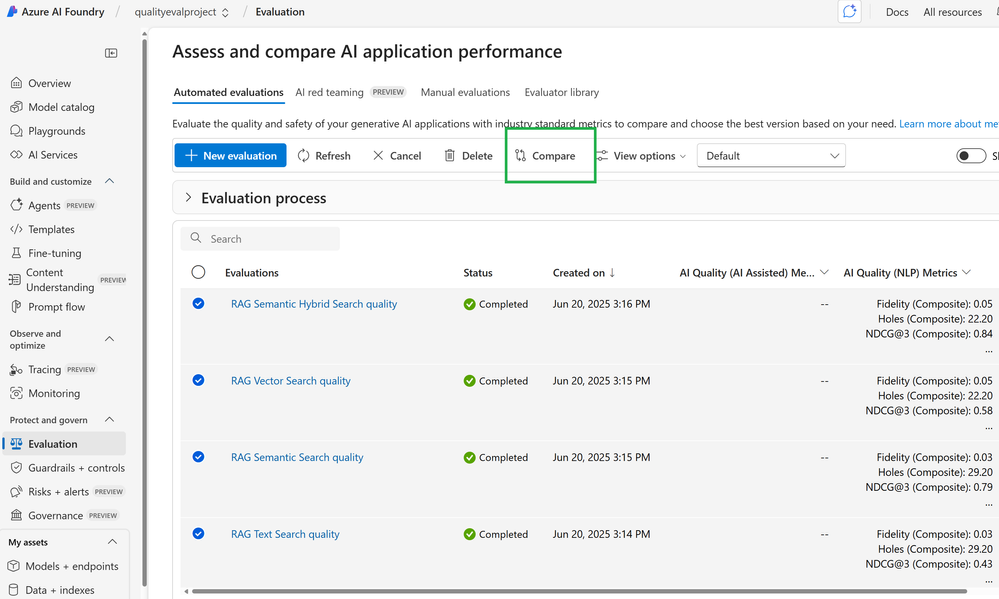Uncheck RAG Semantic Hybrid Search quality row
This screenshot has height=599, width=999.
[198, 304]
